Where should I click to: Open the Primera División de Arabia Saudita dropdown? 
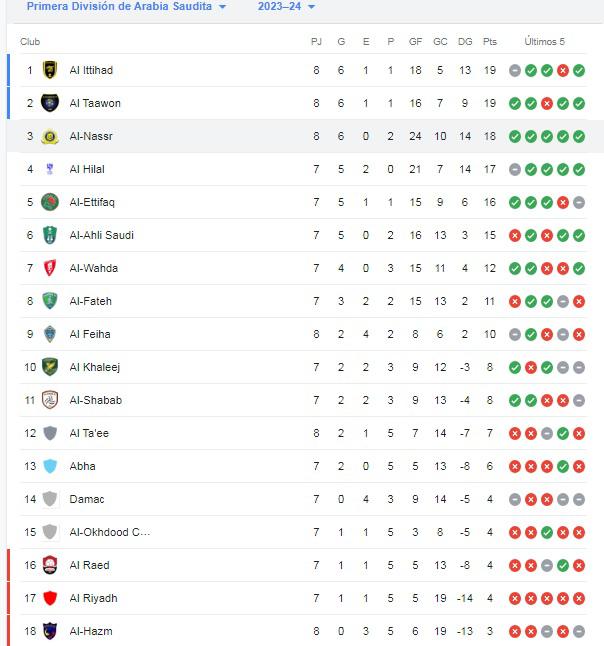[x=126, y=6]
